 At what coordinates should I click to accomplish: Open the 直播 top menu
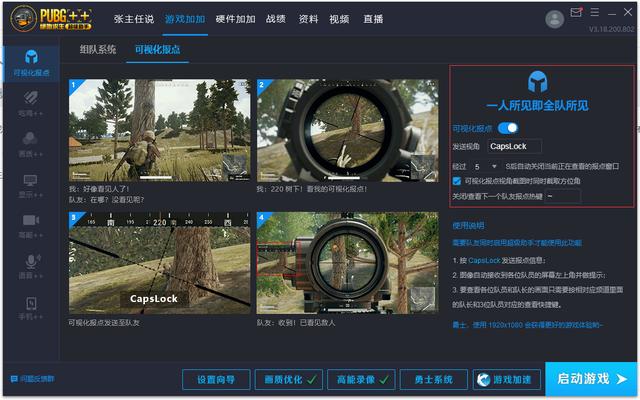[x=373, y=19]
